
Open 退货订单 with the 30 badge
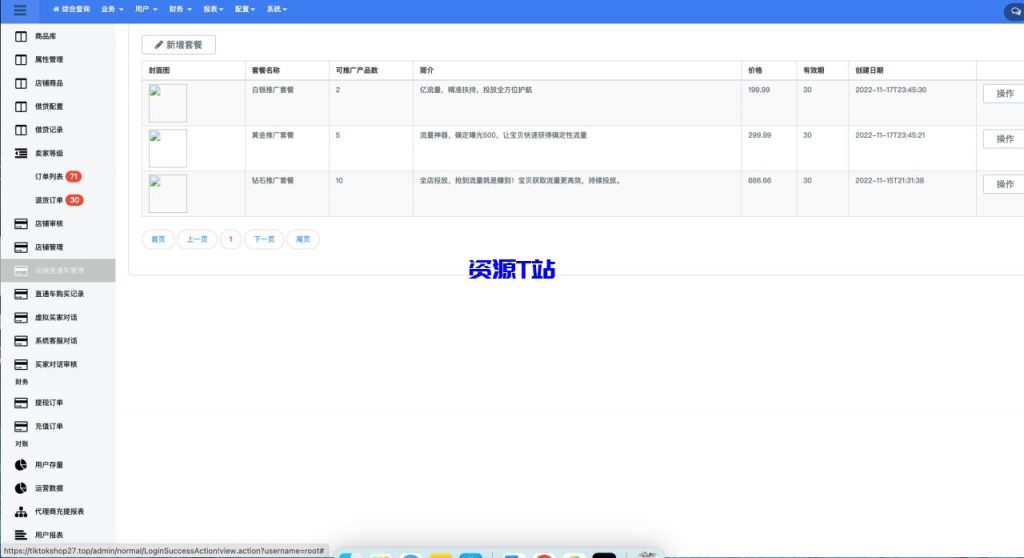coord(59,200)
